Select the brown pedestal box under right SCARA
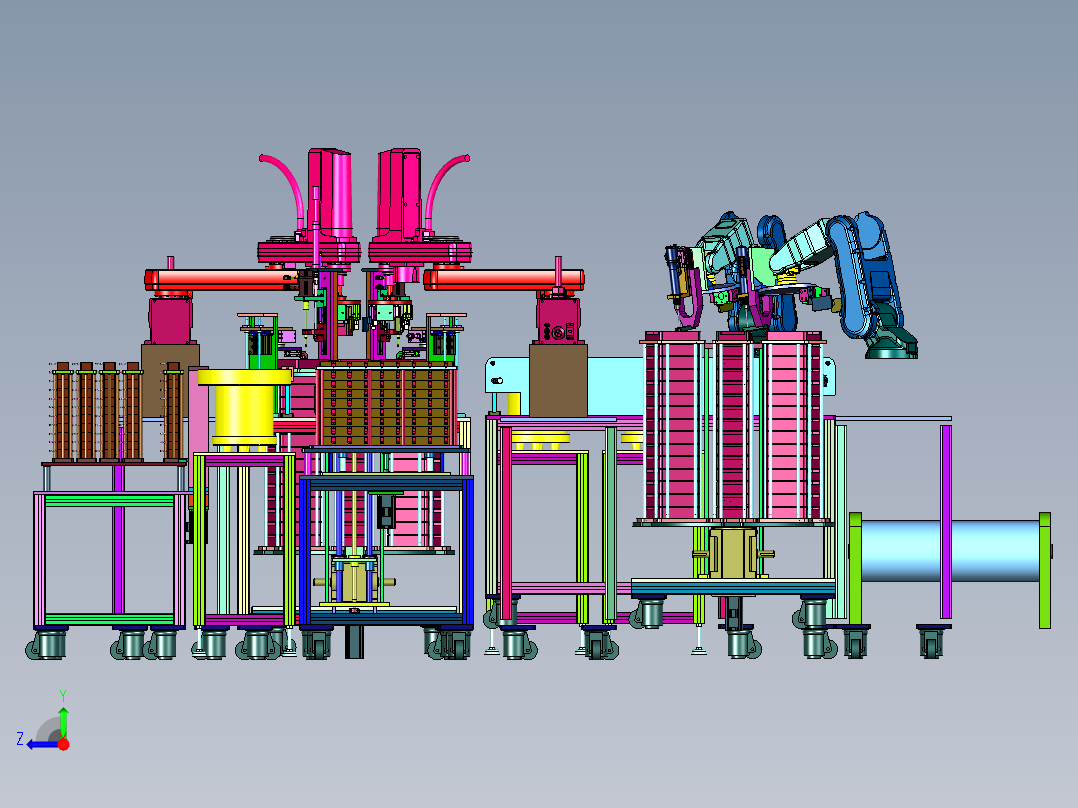 coord(558,380)
